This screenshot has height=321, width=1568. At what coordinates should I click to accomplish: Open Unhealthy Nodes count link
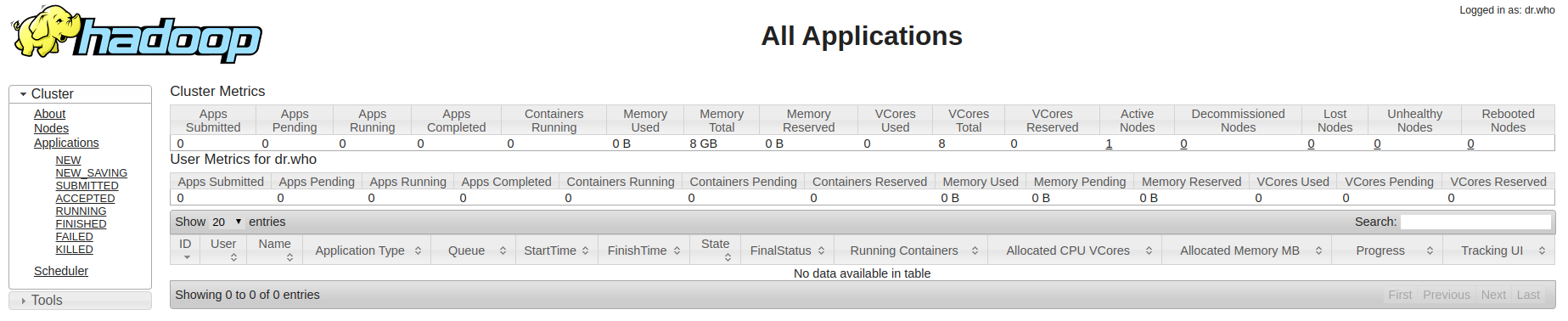pyautogui.click(x=1377, y=144)
